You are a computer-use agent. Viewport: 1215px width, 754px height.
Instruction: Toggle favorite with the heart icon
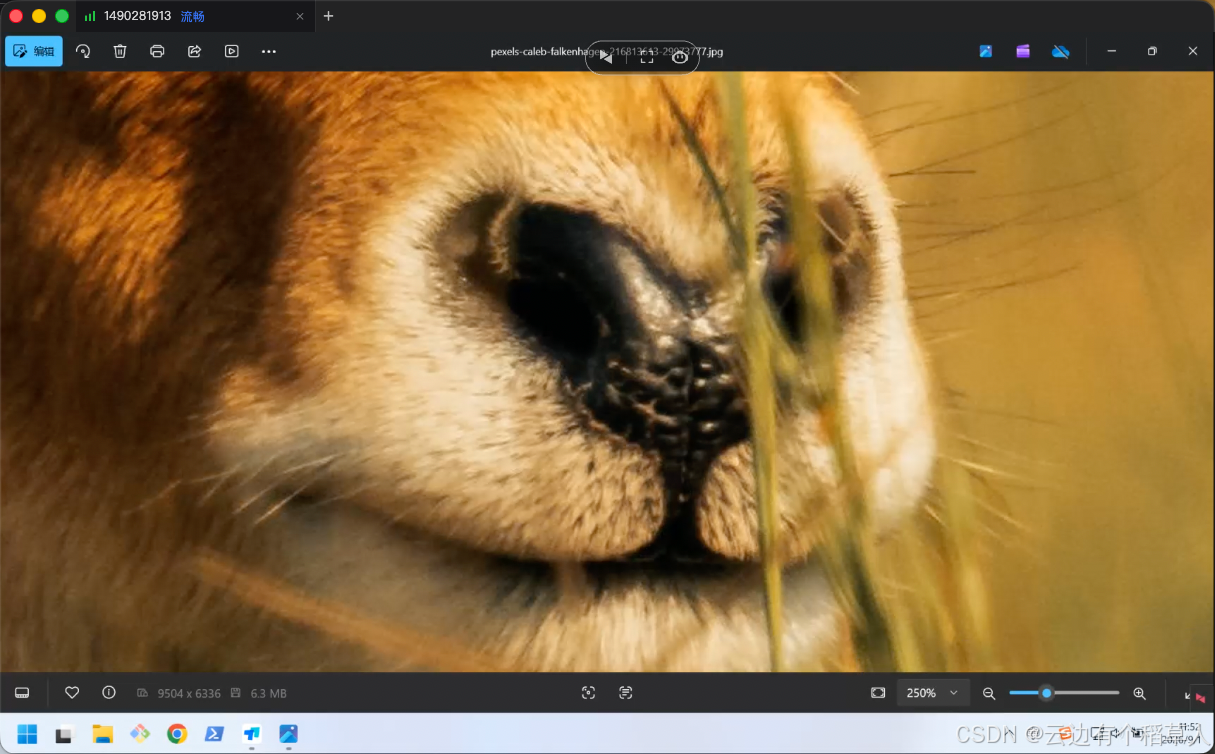click(72, 692)
